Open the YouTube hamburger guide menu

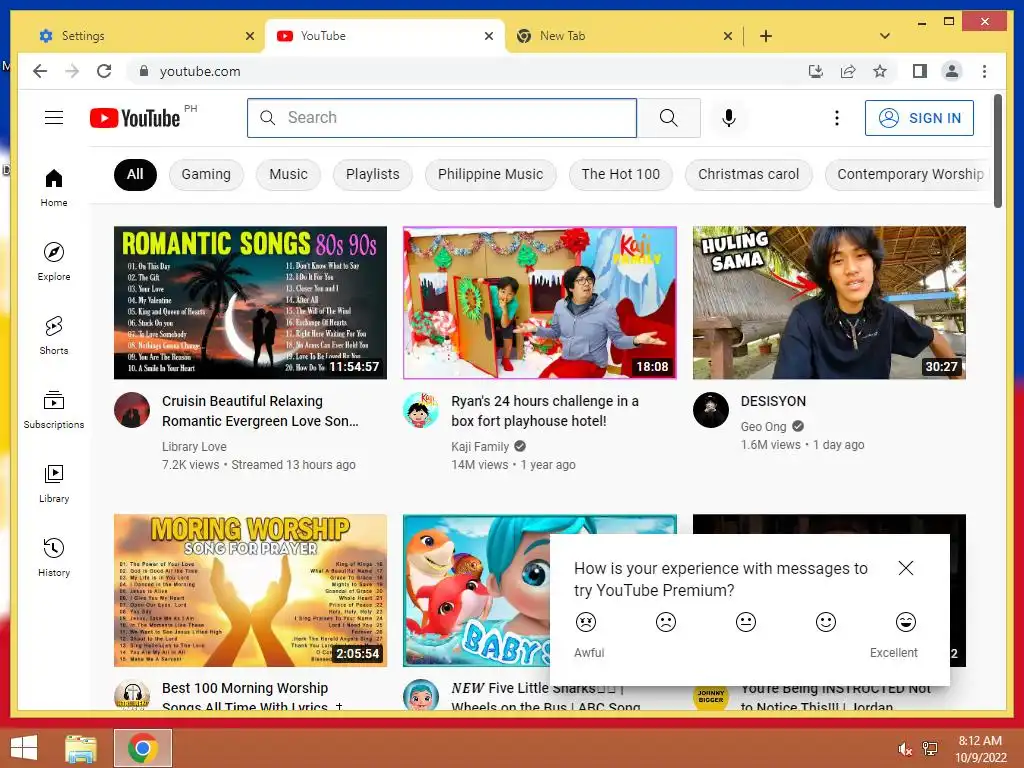[54, 118]
